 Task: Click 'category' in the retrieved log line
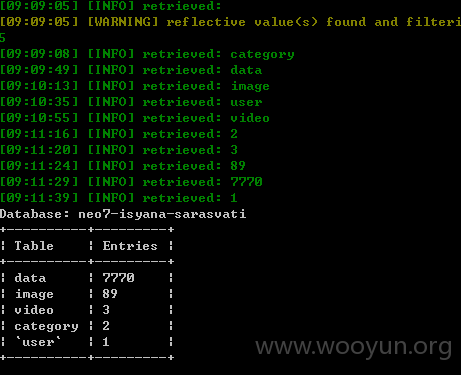point(262,55)
